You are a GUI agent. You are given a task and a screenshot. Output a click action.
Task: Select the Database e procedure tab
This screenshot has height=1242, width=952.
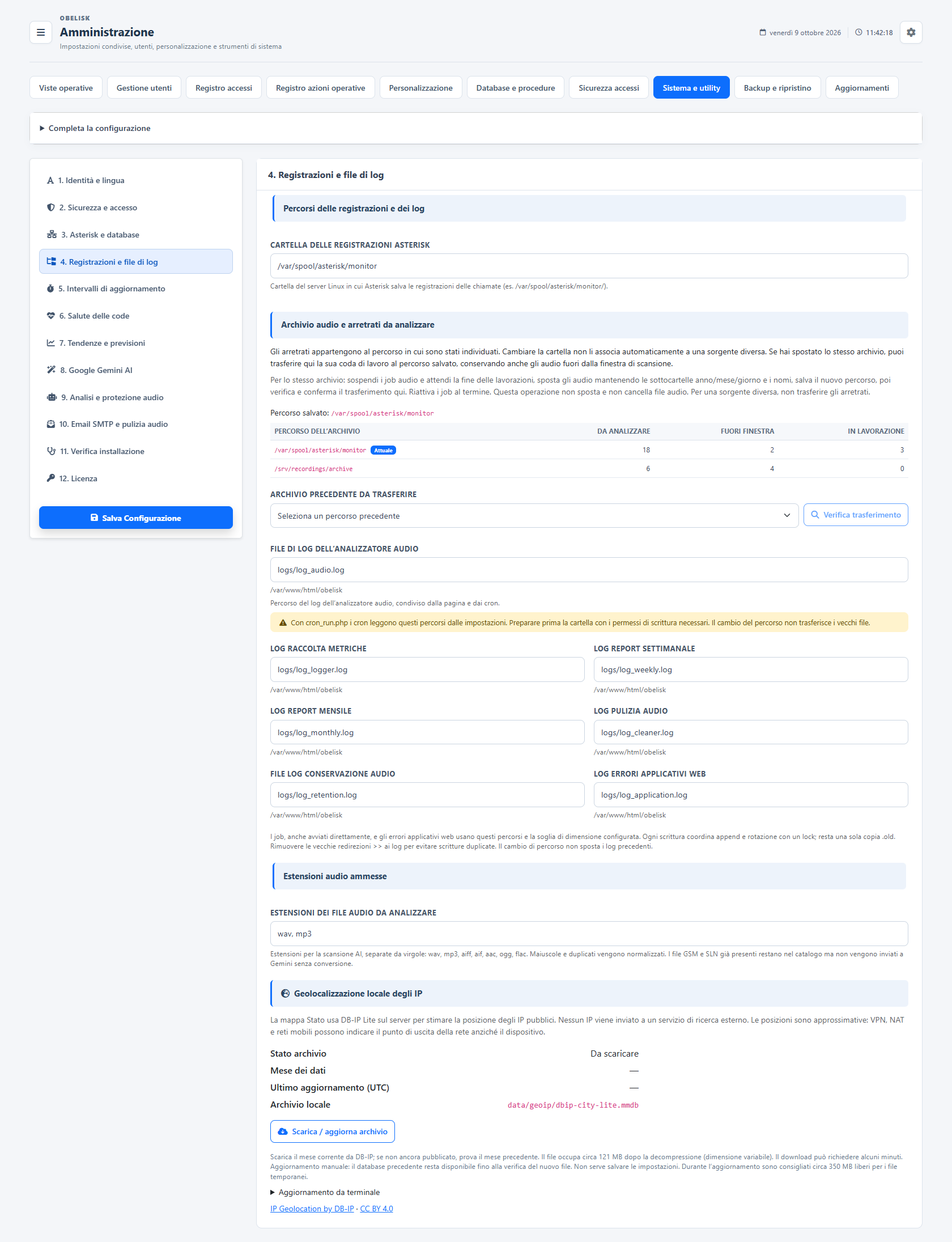516,88
